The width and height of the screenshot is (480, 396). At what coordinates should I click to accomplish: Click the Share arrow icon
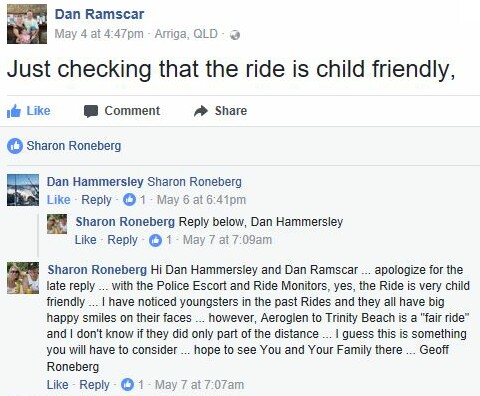tap(201, 111)
